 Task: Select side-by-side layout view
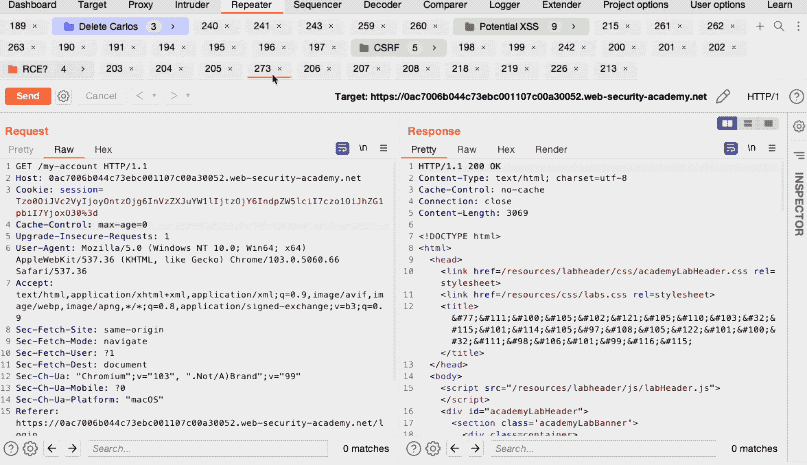tap(727, 124)
